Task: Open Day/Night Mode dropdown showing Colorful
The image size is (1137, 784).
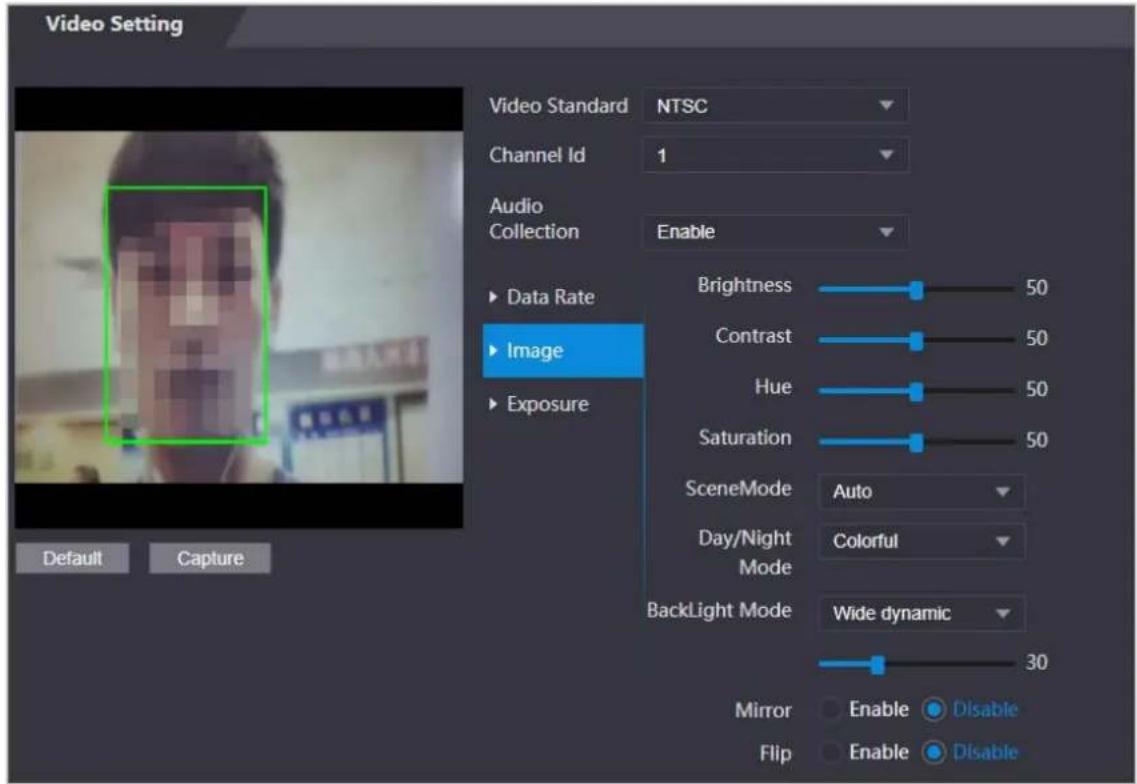Action: pyautogui.click(x=922, y=541)
